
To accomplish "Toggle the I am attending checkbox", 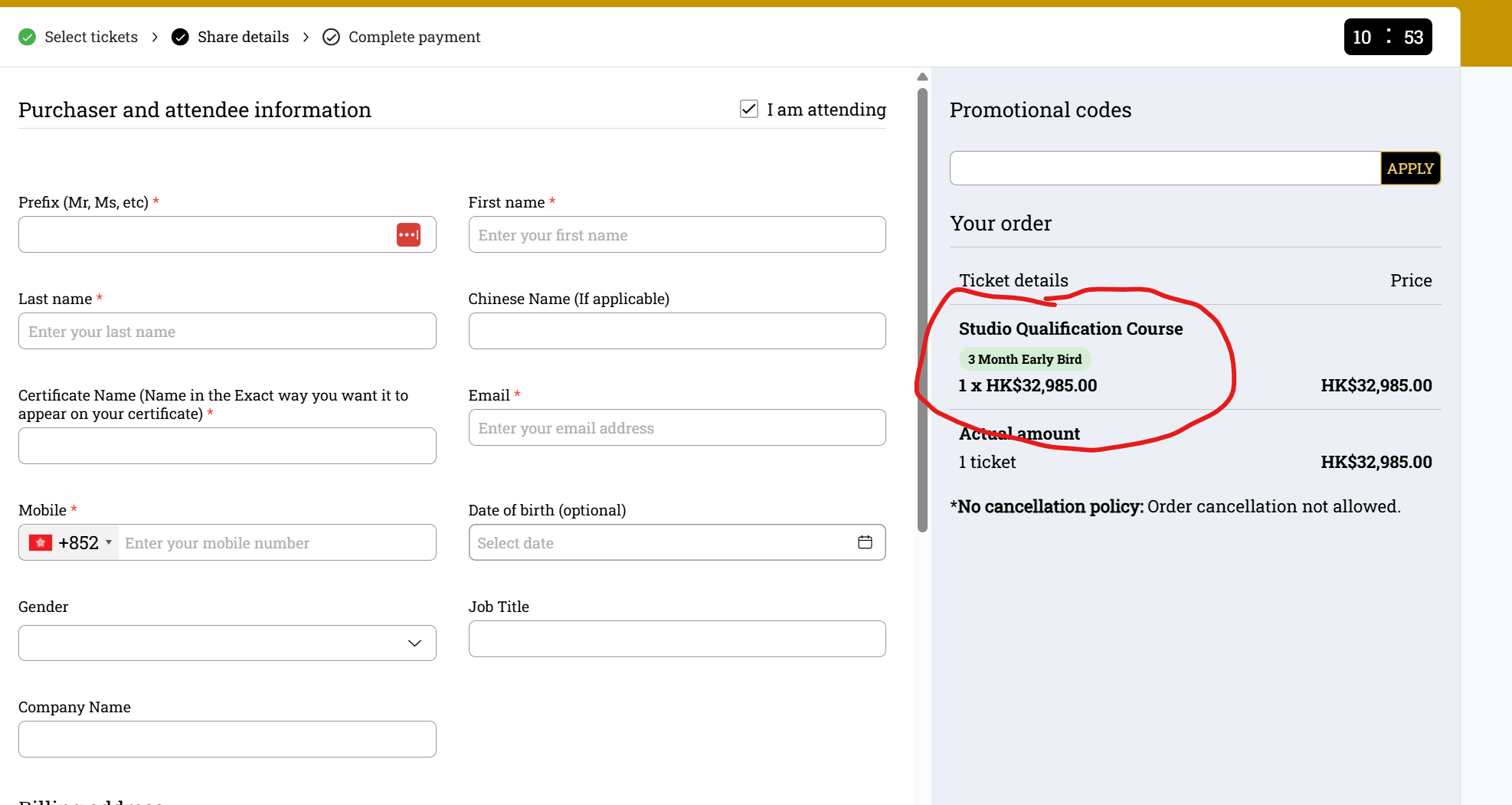I will (749, 109).
